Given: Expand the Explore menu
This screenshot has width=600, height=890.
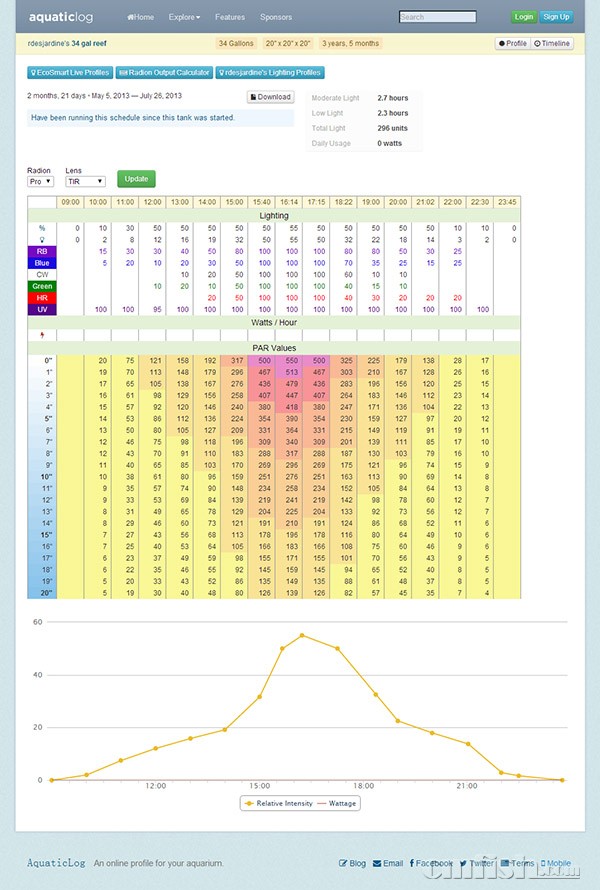Looking at the screenshot, I should click(184, 18).
